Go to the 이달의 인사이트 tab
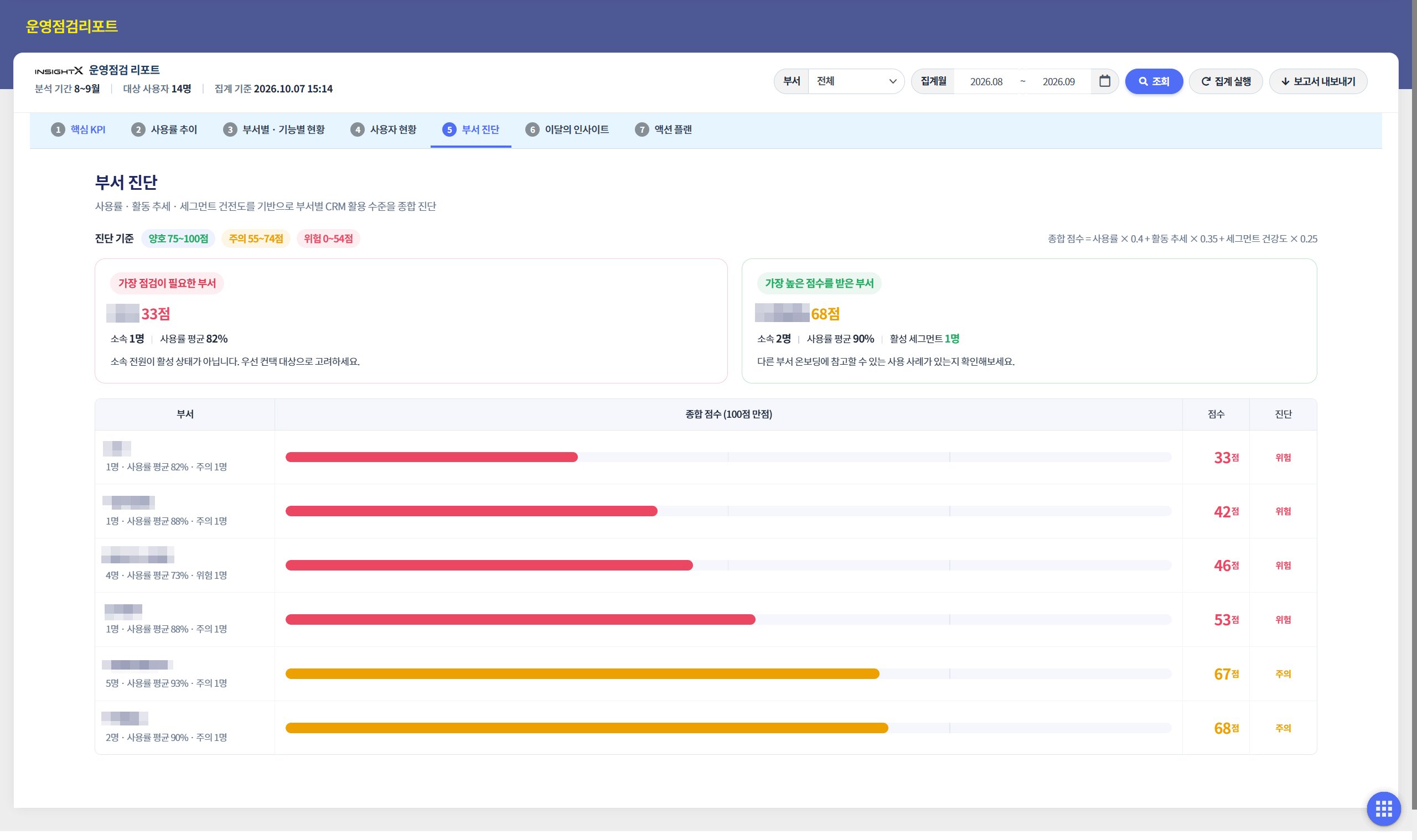The image size is (1417, 840). coord(567,129)
